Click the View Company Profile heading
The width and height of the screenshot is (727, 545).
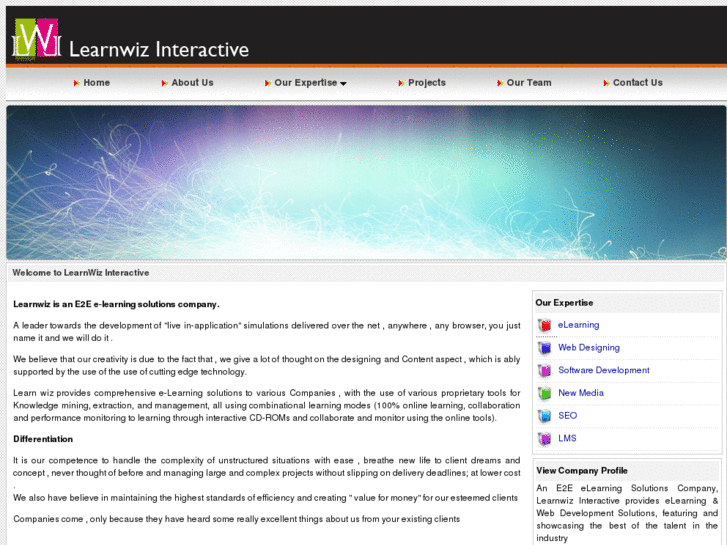point(582,471)
